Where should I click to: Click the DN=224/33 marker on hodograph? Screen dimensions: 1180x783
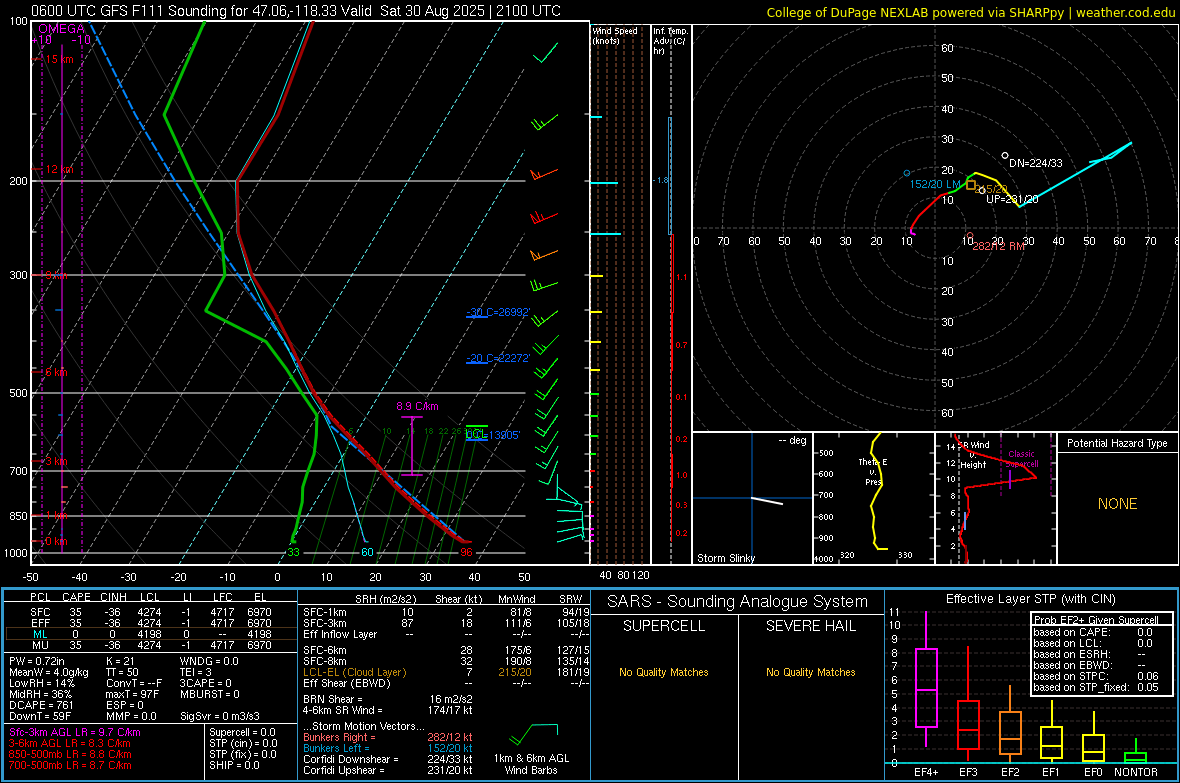click(x=1036, y=163)
